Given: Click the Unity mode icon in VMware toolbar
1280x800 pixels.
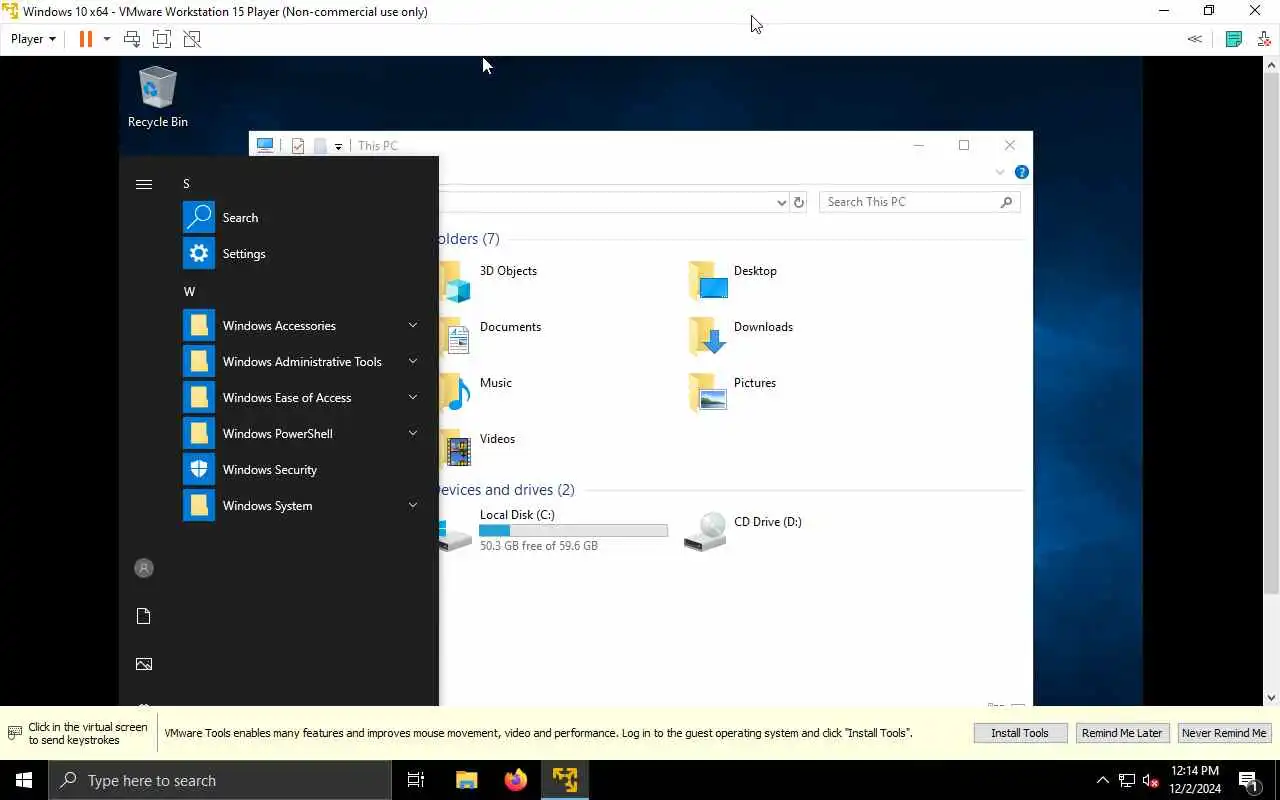Looking at the screenshot, I should pos(192,39).
